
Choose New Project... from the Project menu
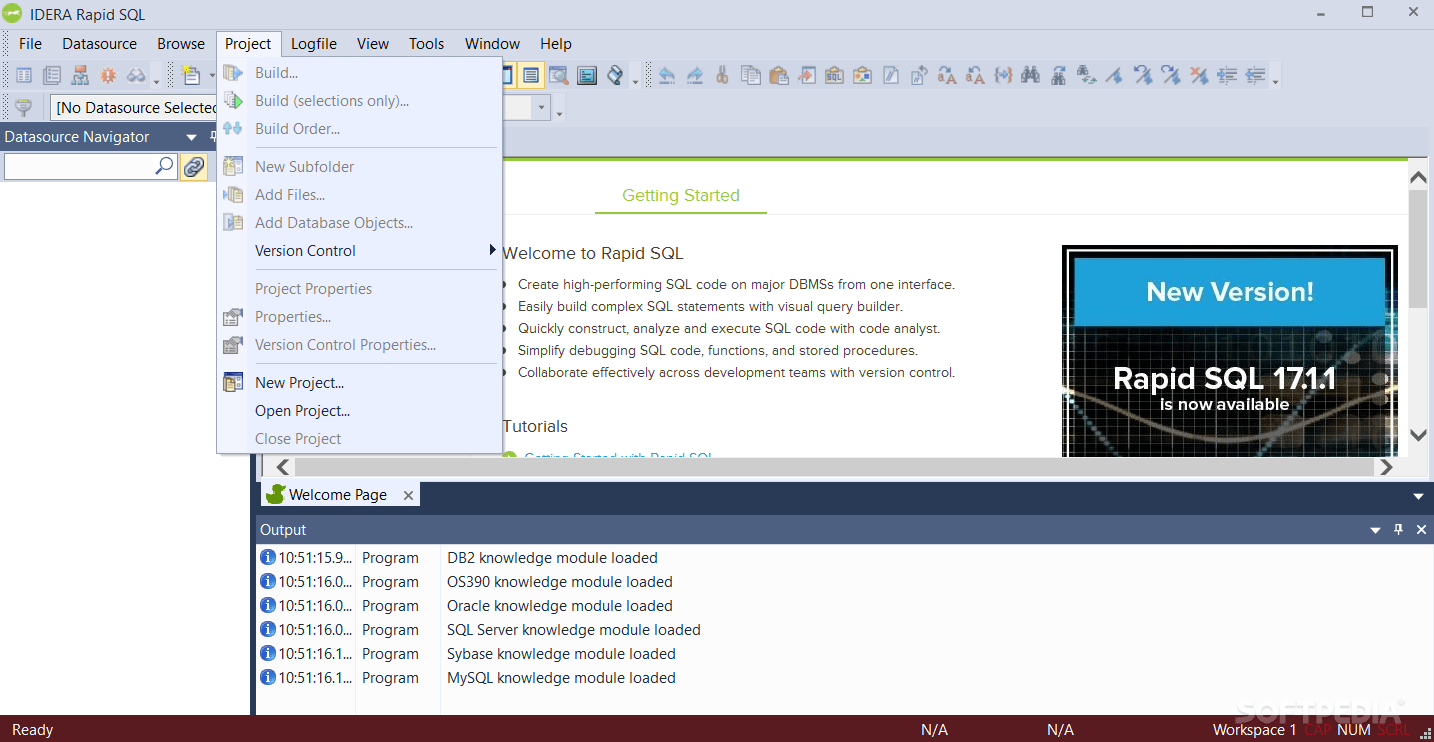pyautogui.click(x=360, y=383)
